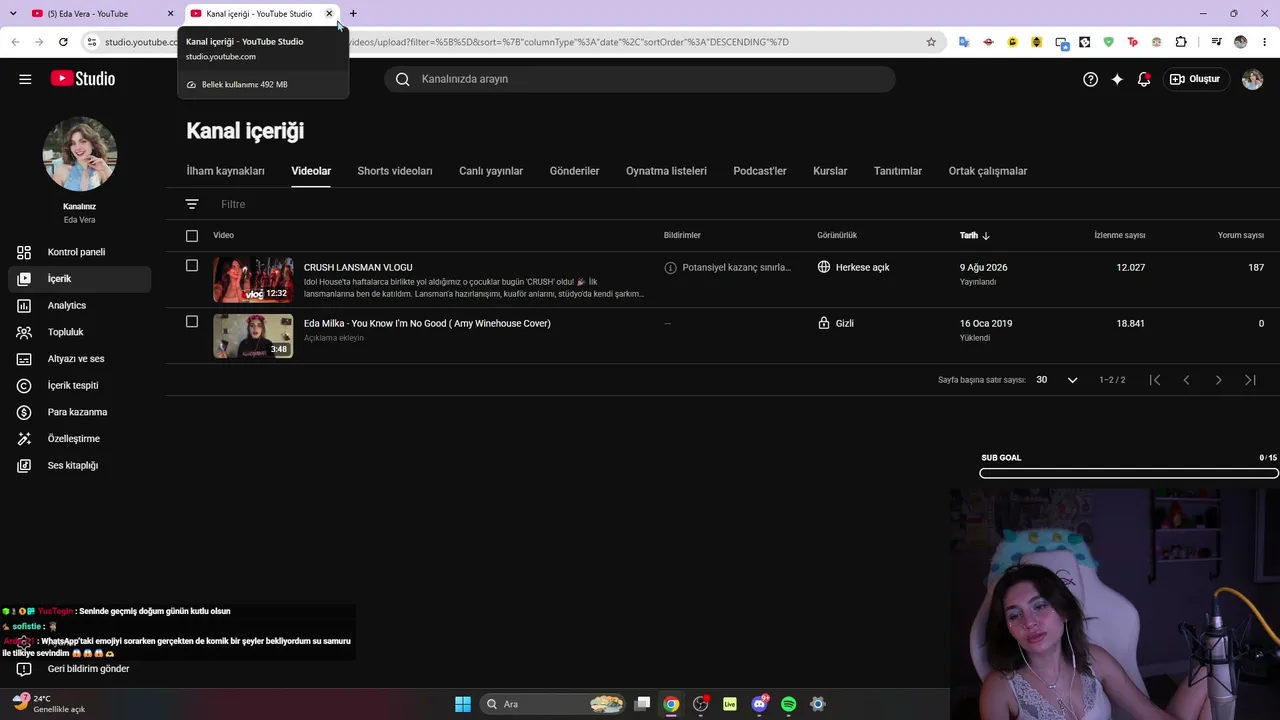Open the Windows Start menu

[463, 704]
